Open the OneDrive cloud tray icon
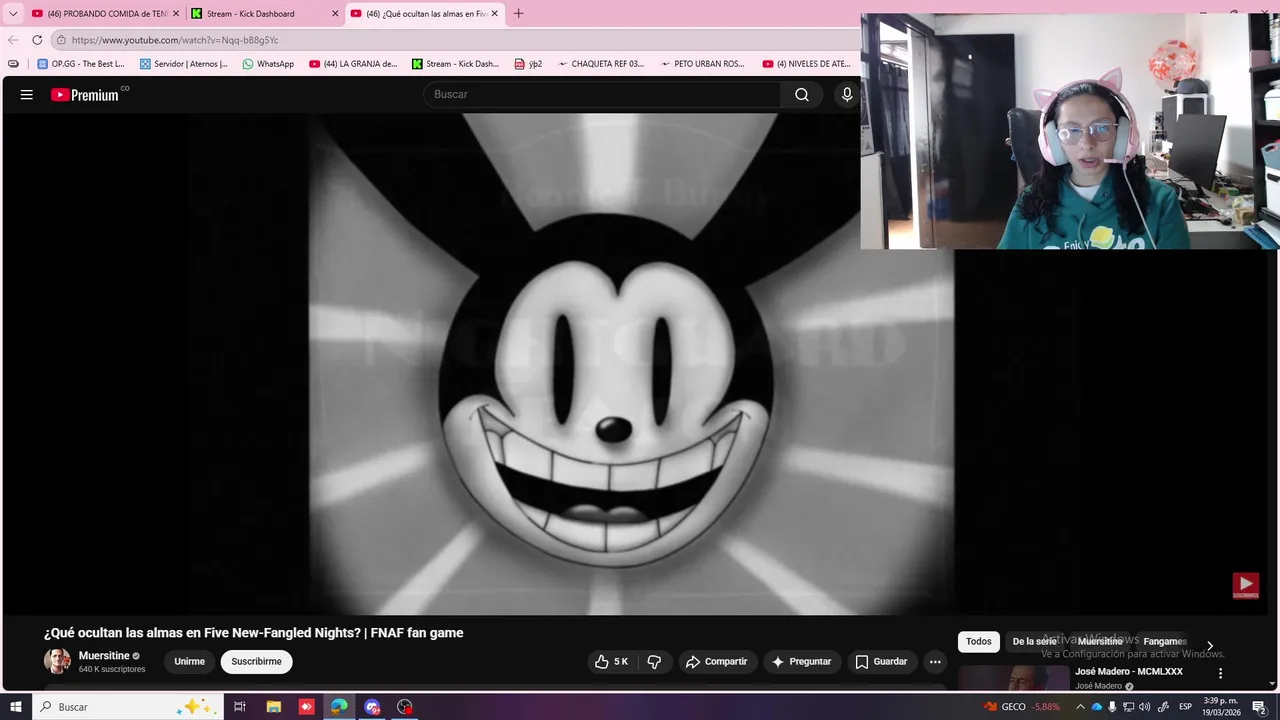 tap(1096, 707)
